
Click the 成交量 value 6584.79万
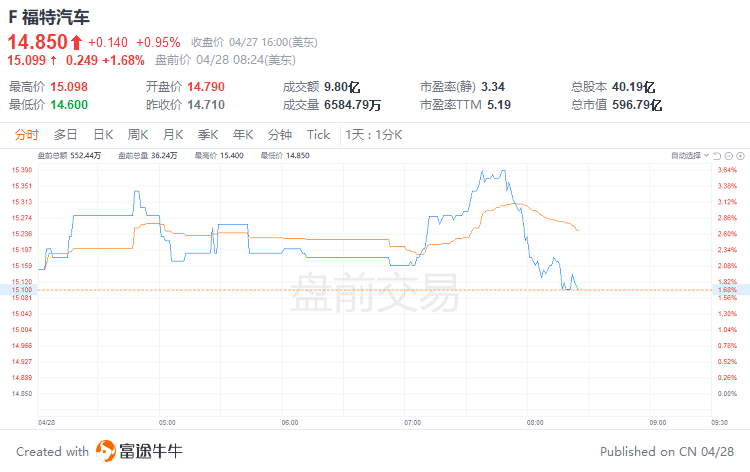click(x=353, y=104)
